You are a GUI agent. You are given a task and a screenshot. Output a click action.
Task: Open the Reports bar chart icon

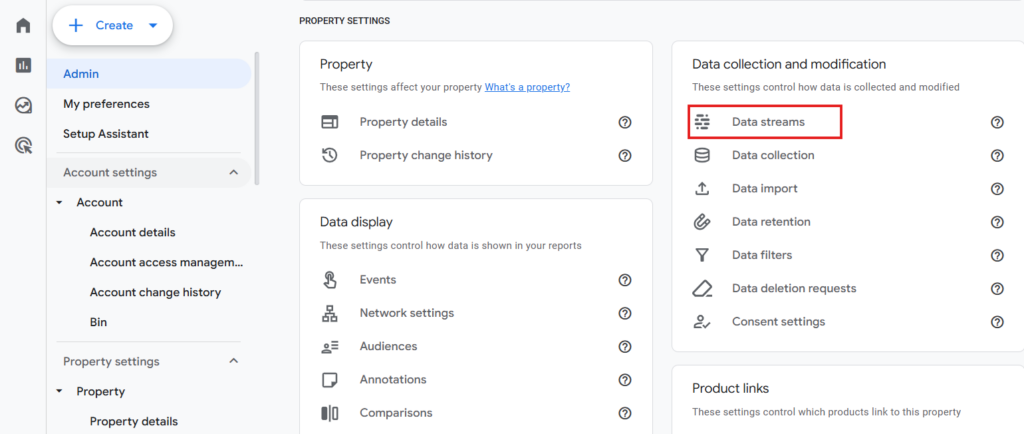[x=23, y=65]
